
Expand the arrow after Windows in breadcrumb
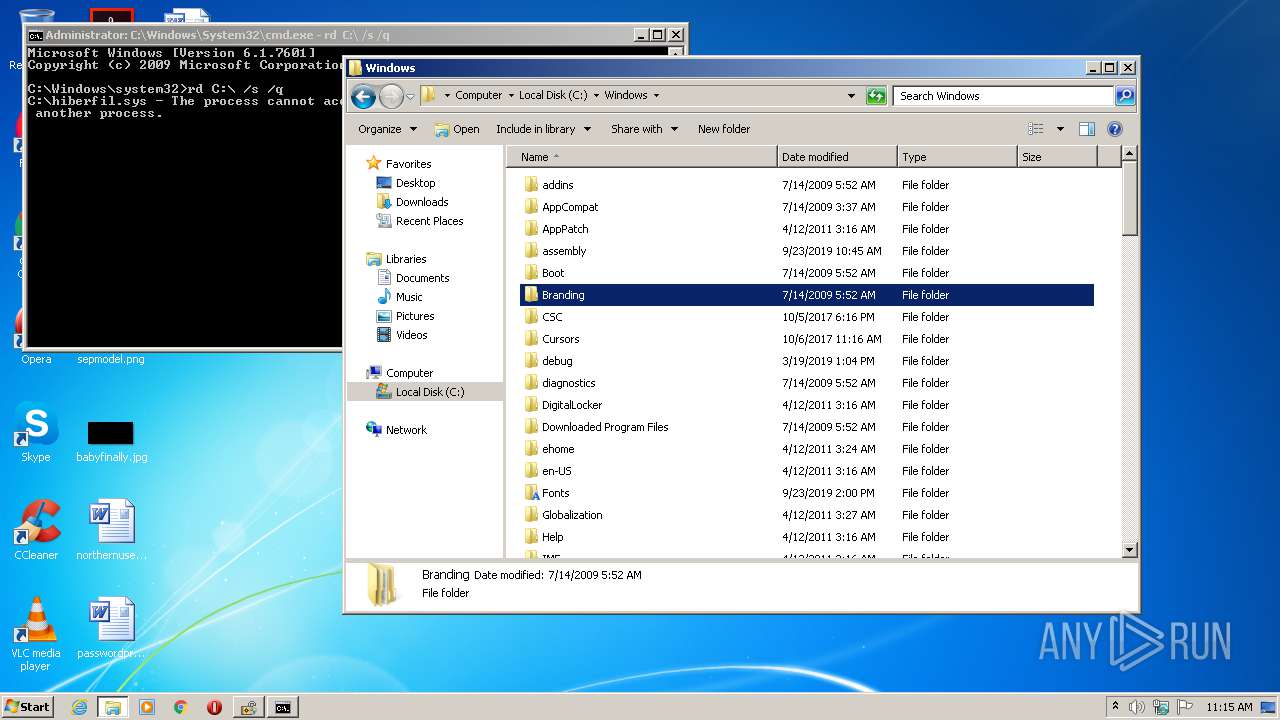pyautogui.click(x=656, y=95)
